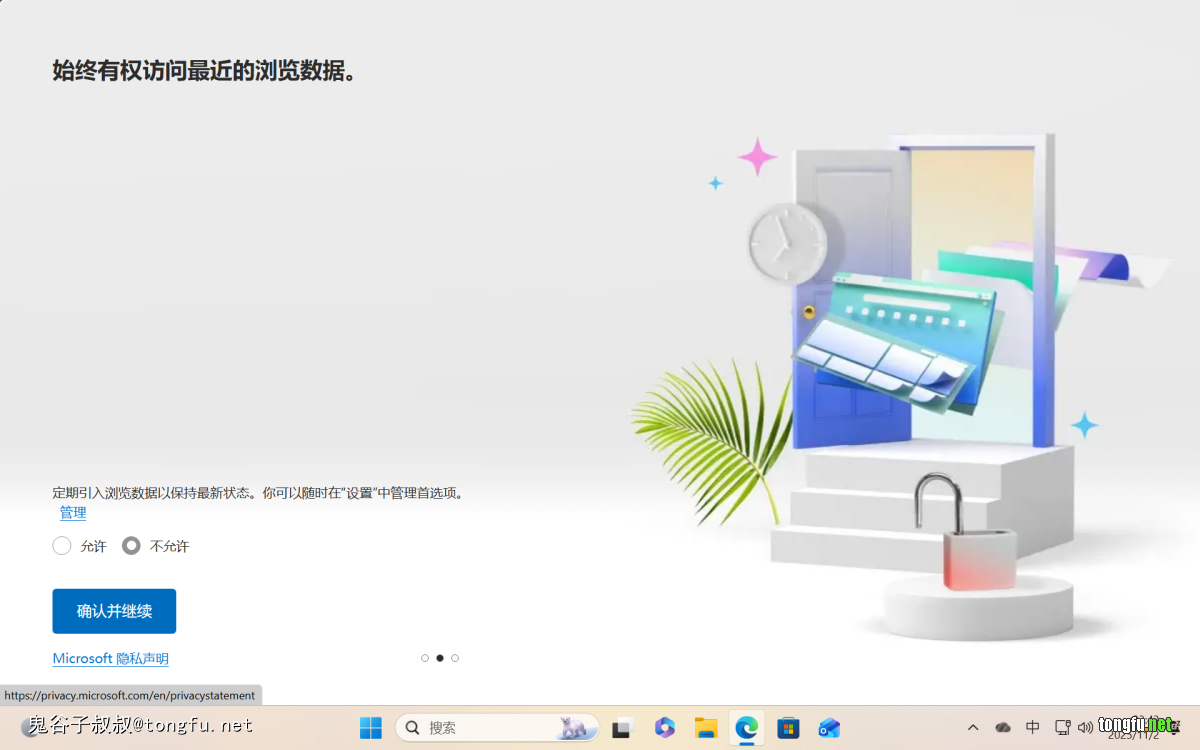The height and width of the screenshot is (750, 1200).
Task: Switch input method via 中 indicator
Action: (x=1033, y=728)
